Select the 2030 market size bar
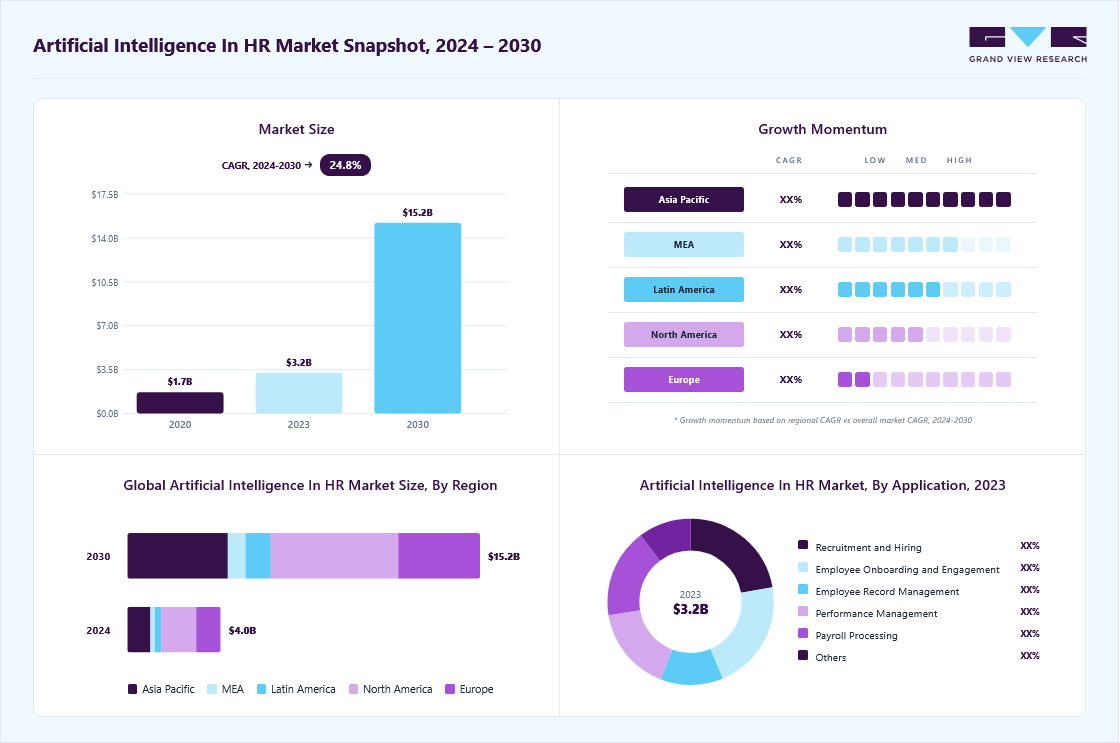Viewport: 1120px width, 743px height. pyautogui.click(x=418, y=318)
